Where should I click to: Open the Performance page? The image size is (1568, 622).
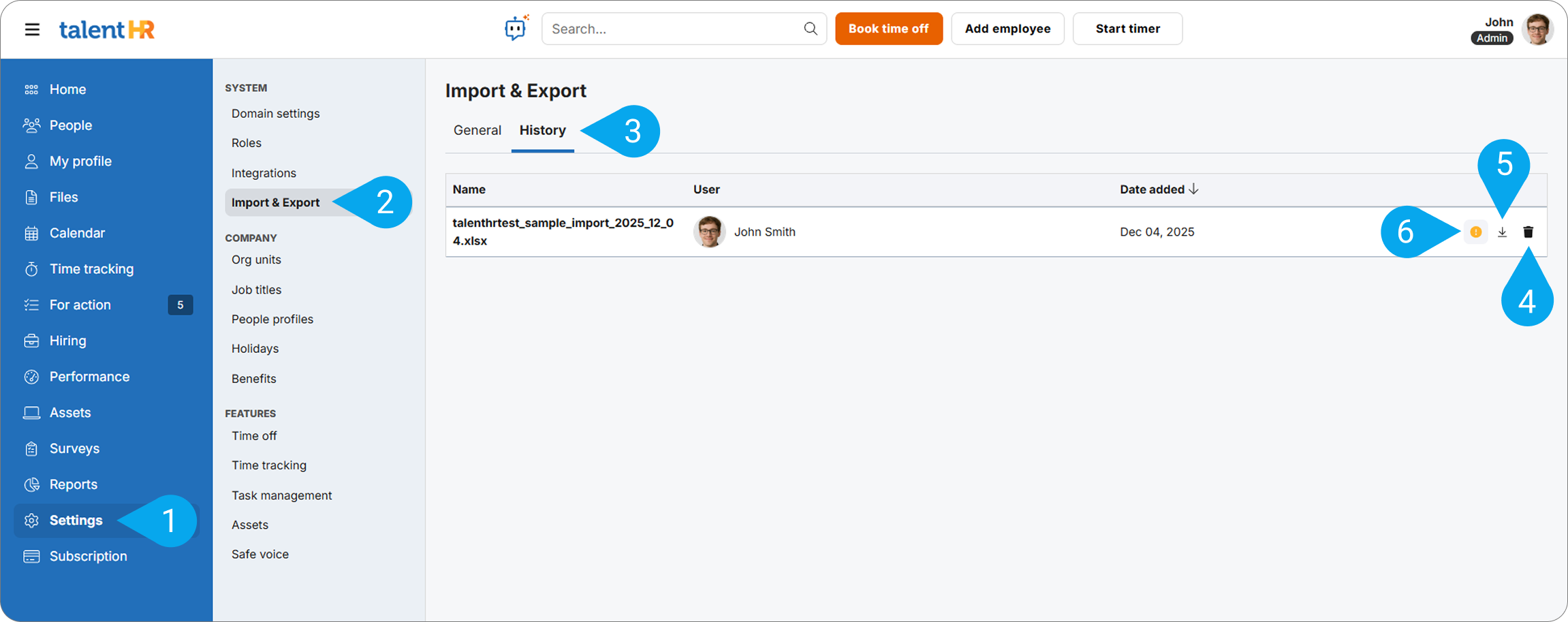click(x=89, y=377)
